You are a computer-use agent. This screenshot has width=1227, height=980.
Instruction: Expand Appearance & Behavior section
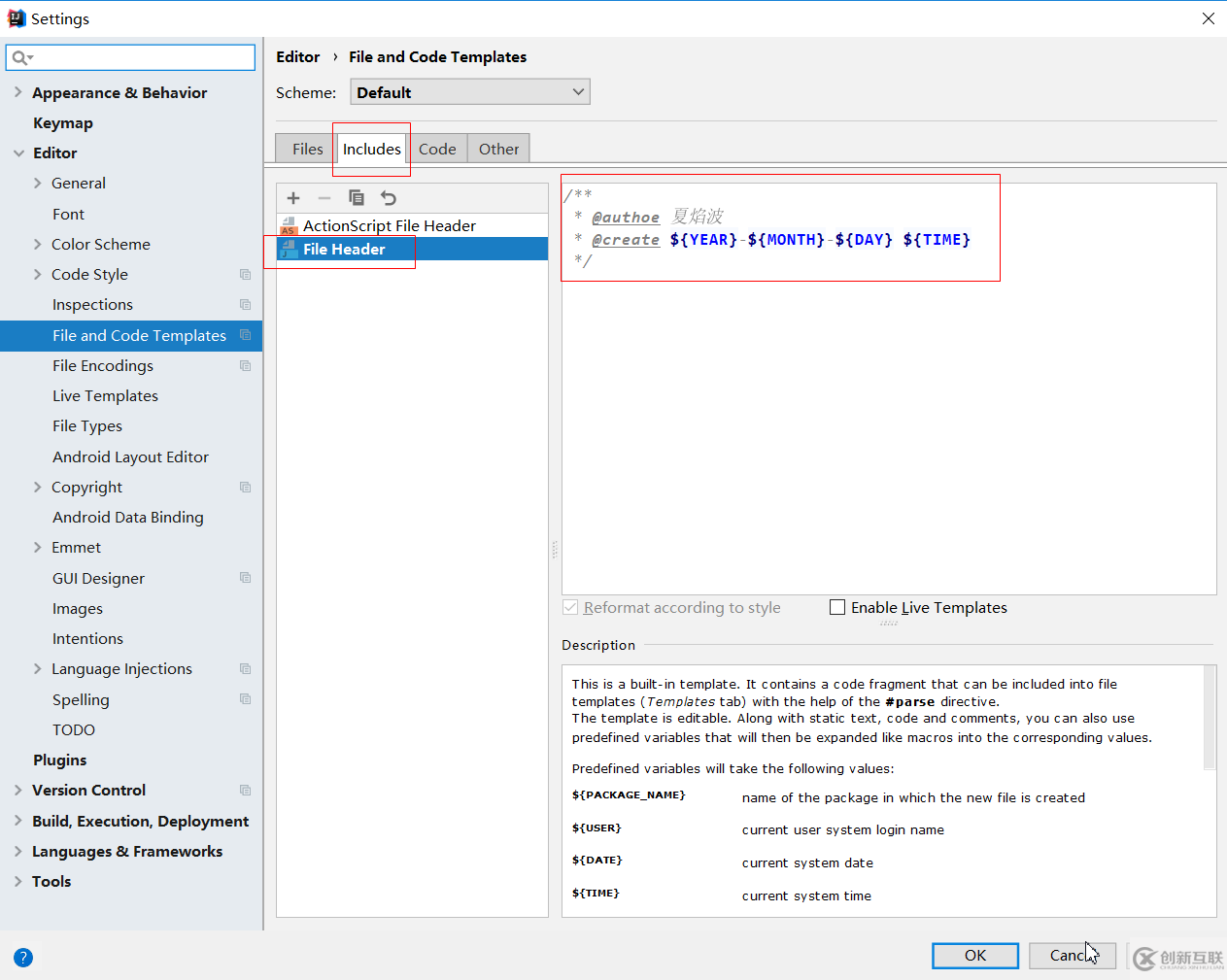18,92
